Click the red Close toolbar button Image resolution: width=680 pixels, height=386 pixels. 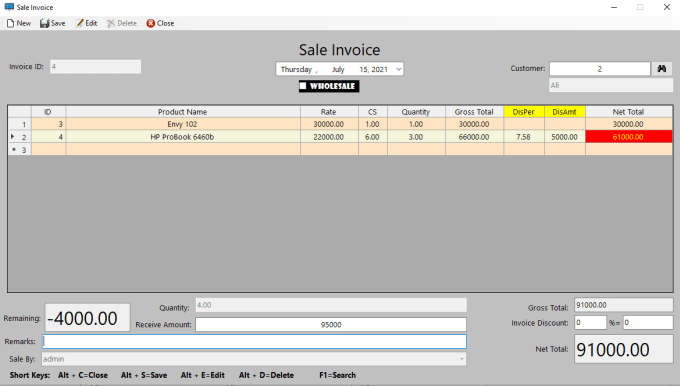point(160,23)
